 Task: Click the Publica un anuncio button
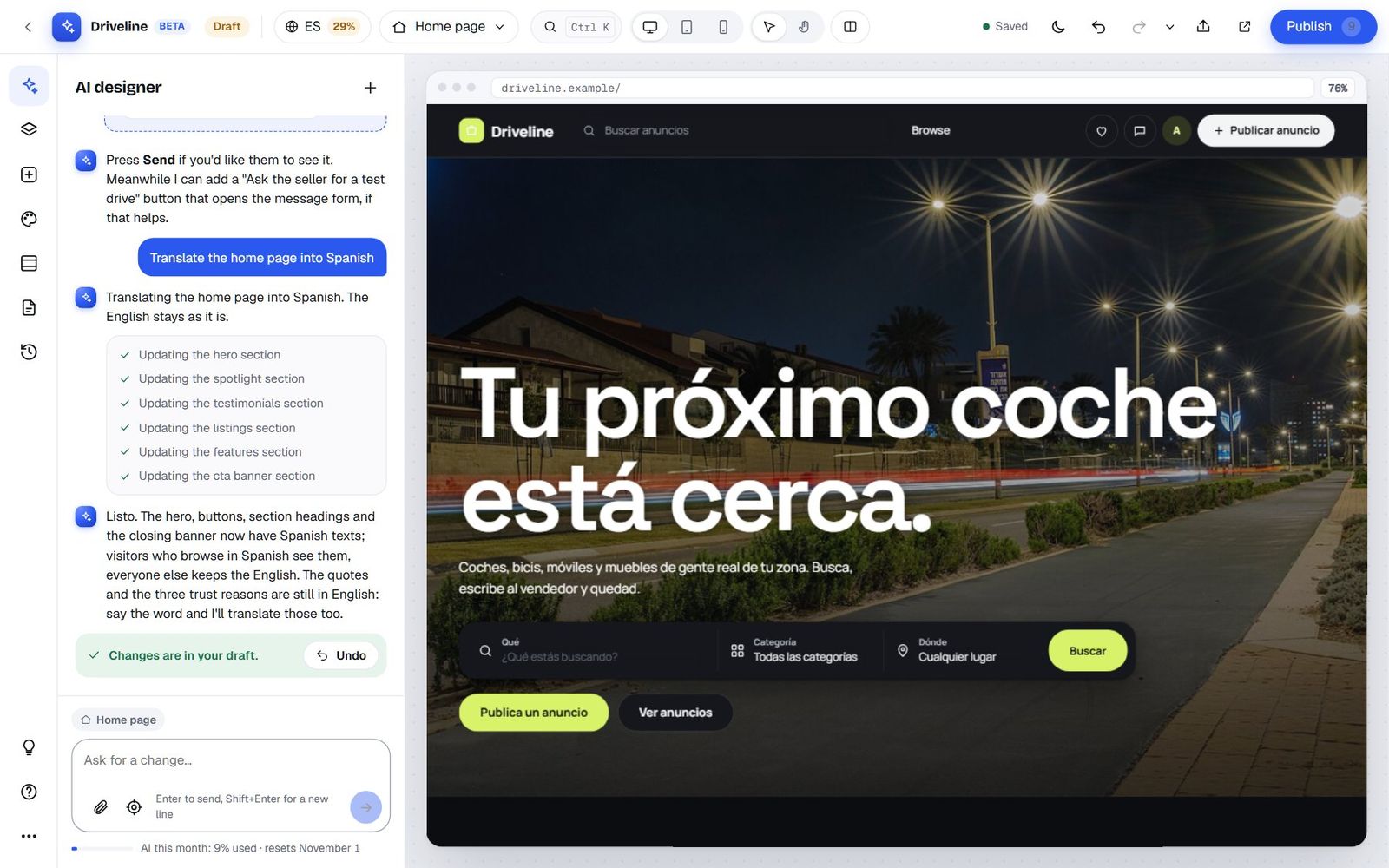534,713
